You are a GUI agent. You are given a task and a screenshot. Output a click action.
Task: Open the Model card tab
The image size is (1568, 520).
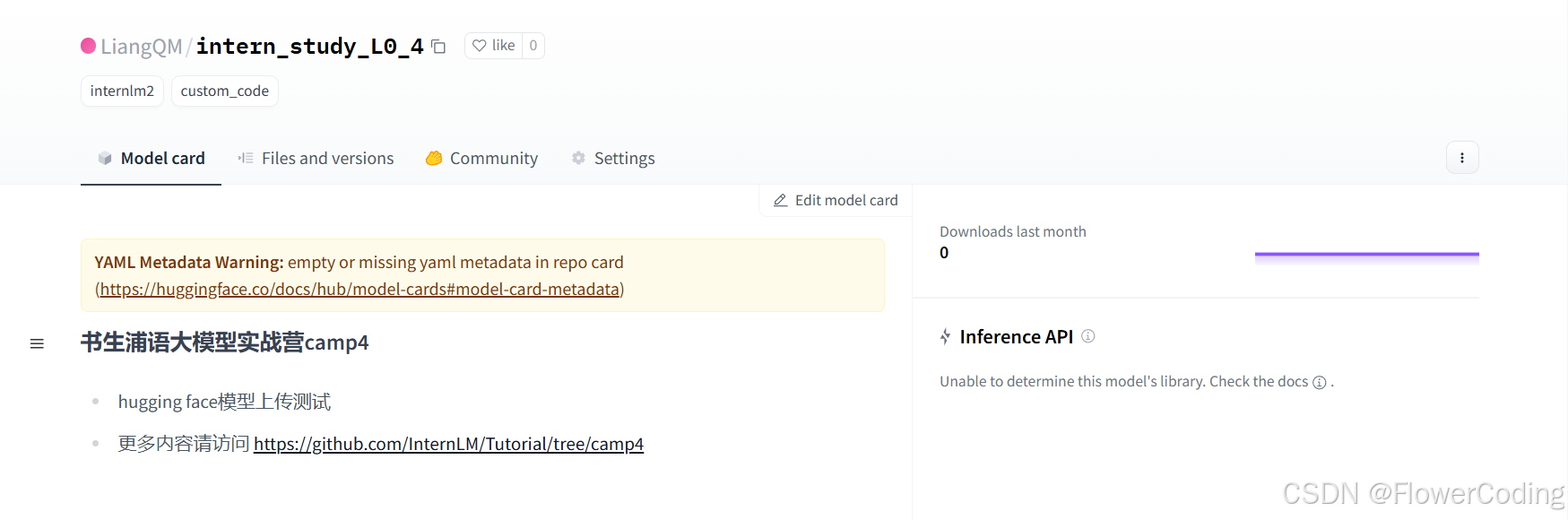click(152, 159)
